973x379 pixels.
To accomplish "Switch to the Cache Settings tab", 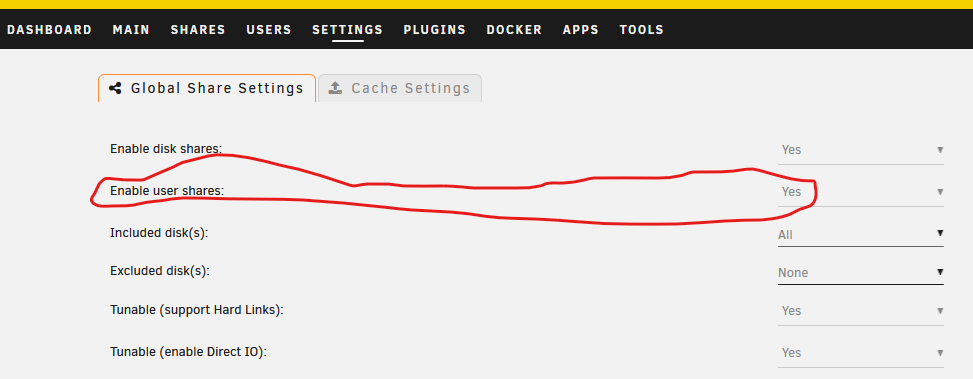I will click(x=400, y=88).
